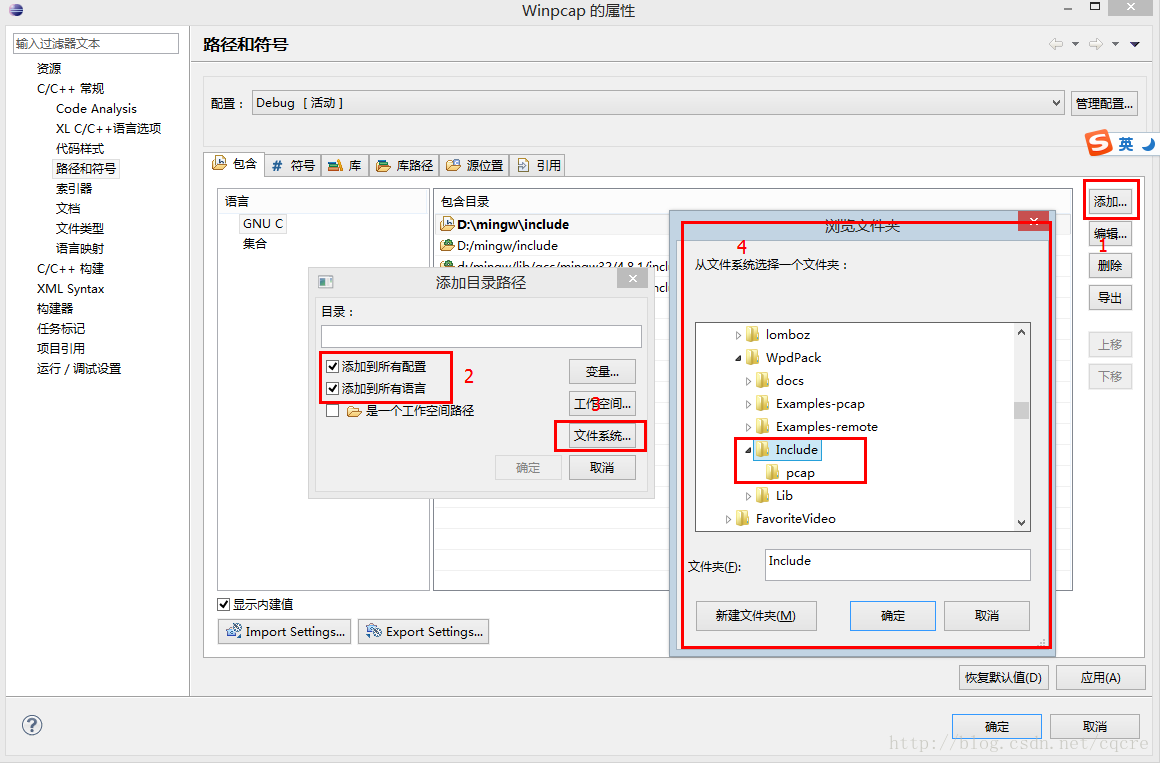Click Examples-remote folder icon

pos(763,426)
